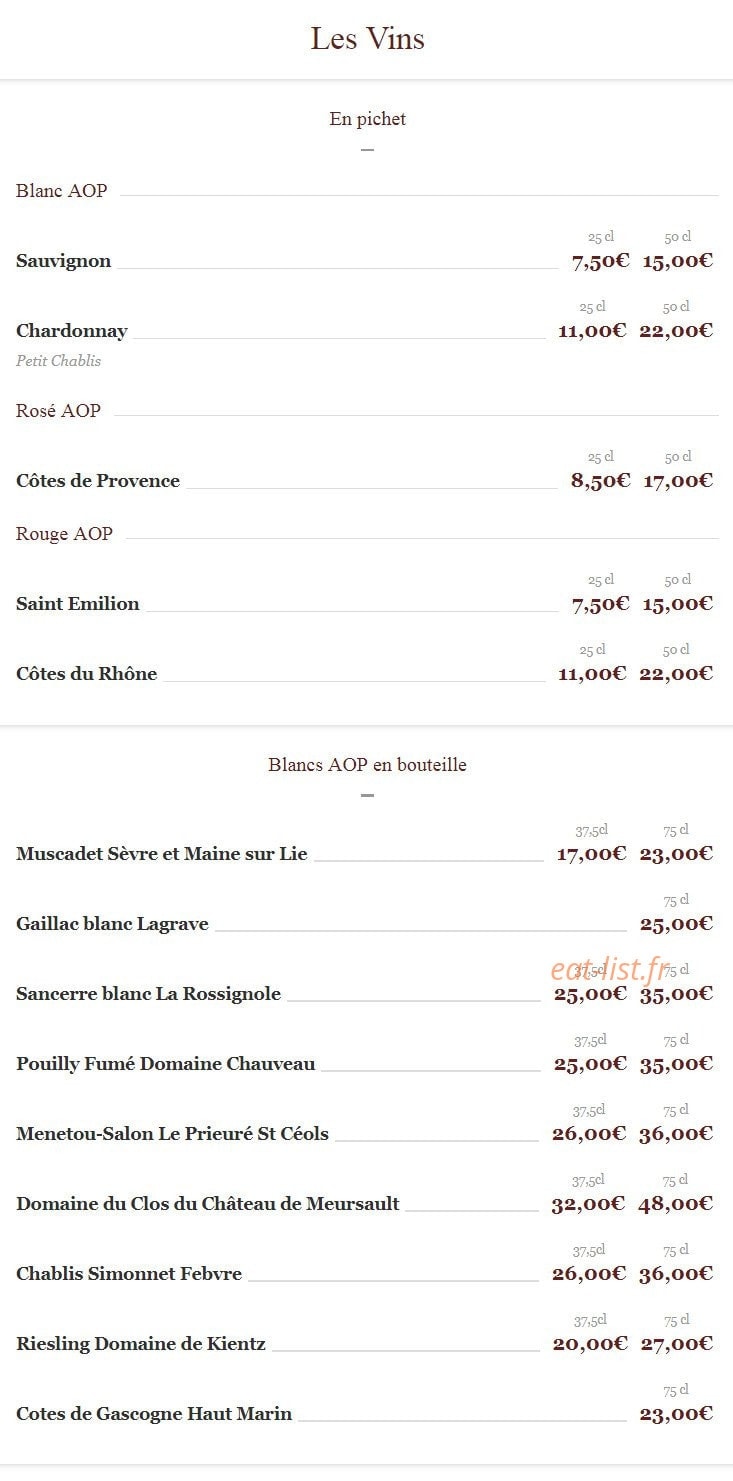
Task: Select Chablis Simonnet Febvre
Action: coord(129,1274)
